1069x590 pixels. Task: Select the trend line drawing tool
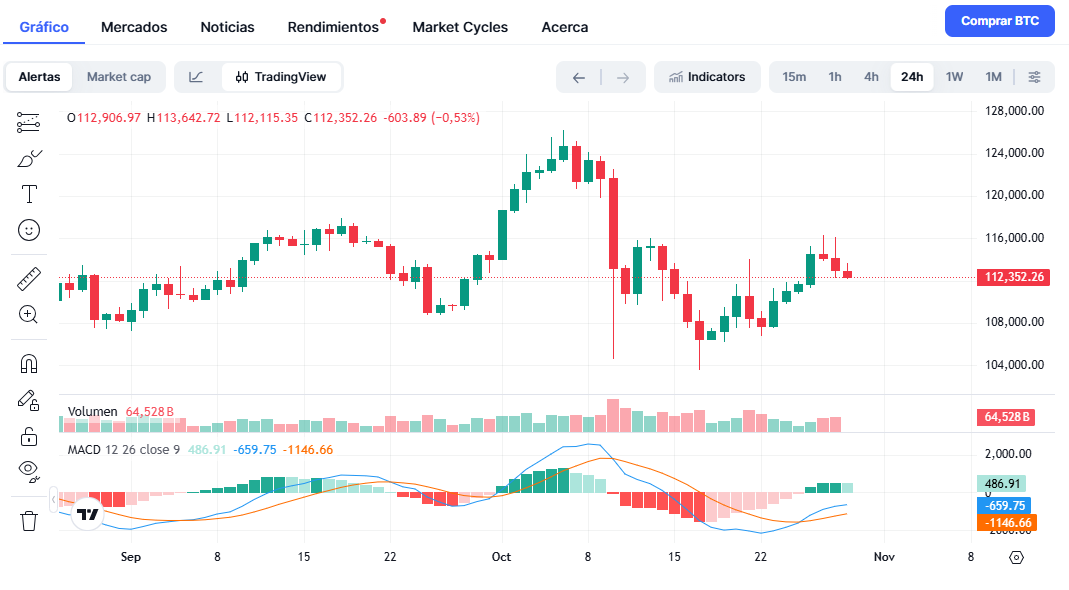point(29,123)
